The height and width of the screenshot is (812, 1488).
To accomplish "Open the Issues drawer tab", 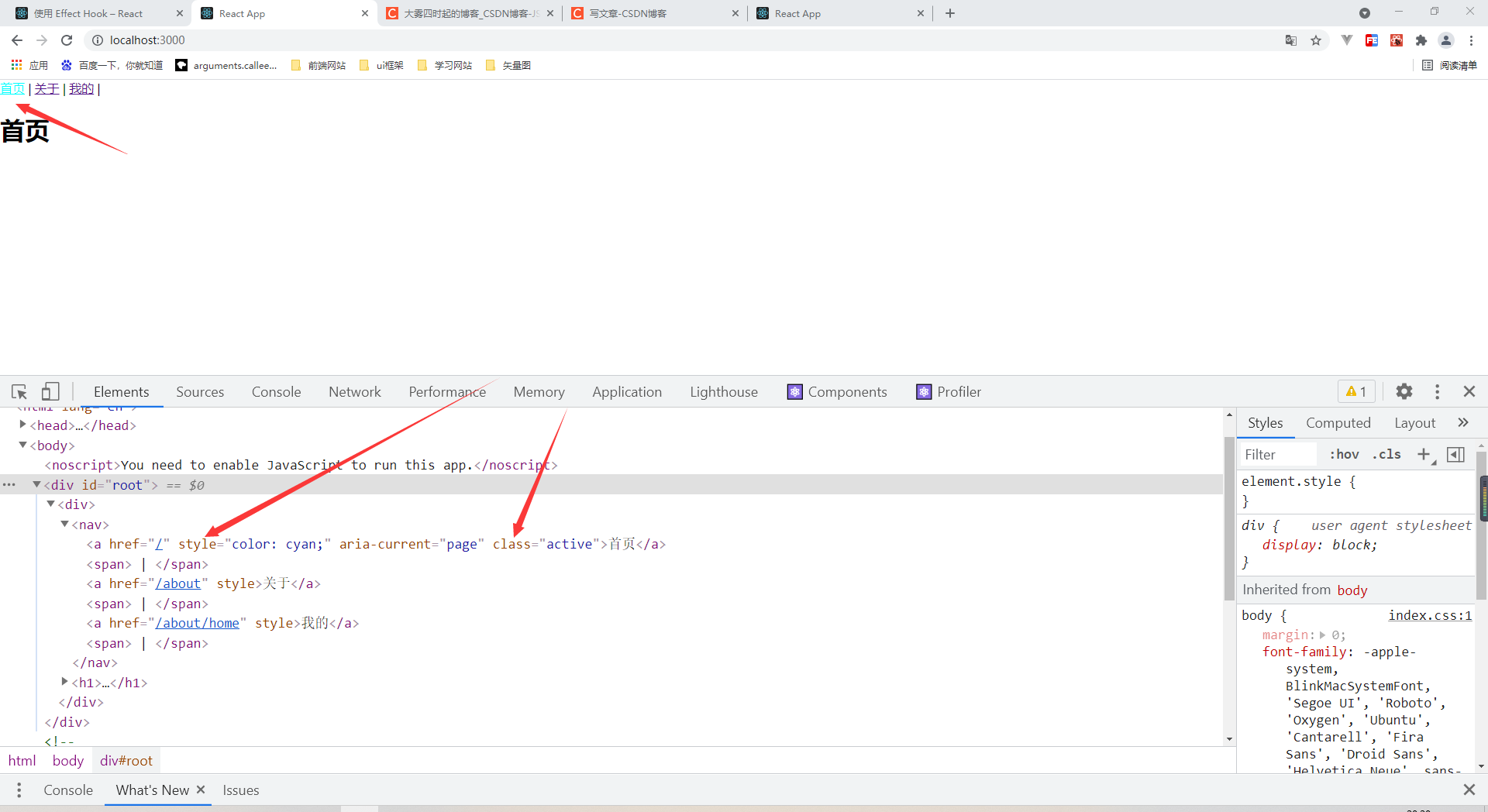I will point(241,790).
